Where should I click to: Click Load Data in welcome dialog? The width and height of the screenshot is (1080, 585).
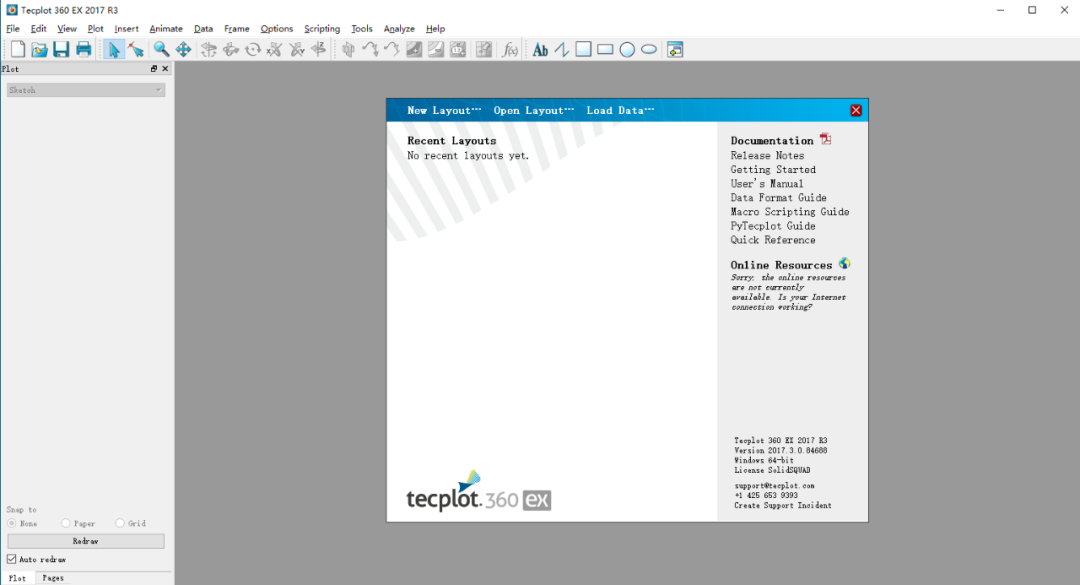click(x=620, y=110)
